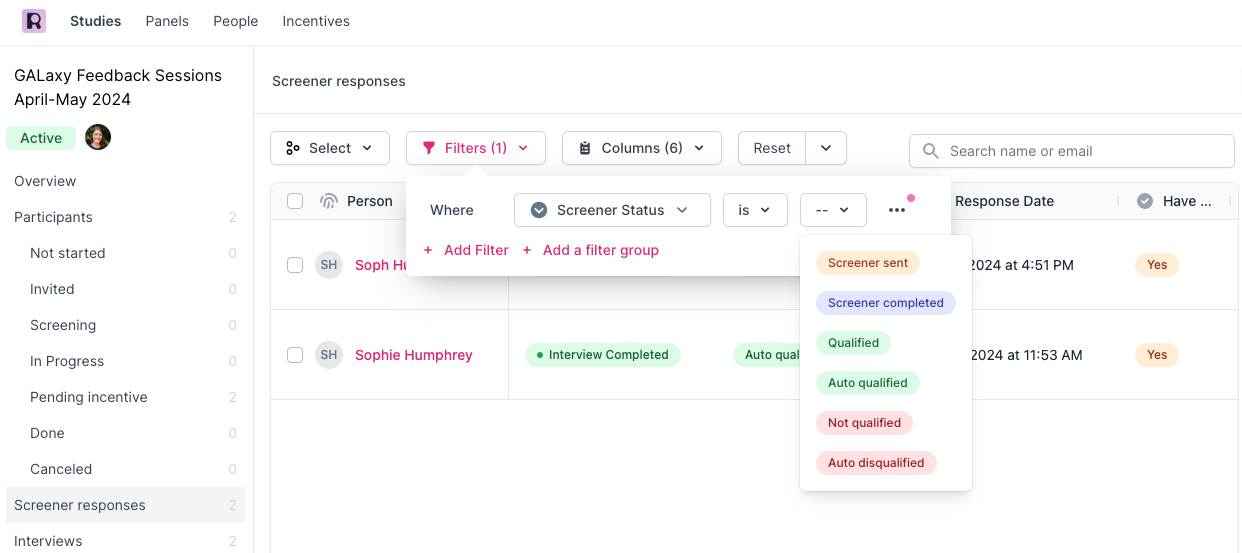Screen dimensions: 1242x553
Task: Click the search magnifier icon
Action: coord(931,151)
